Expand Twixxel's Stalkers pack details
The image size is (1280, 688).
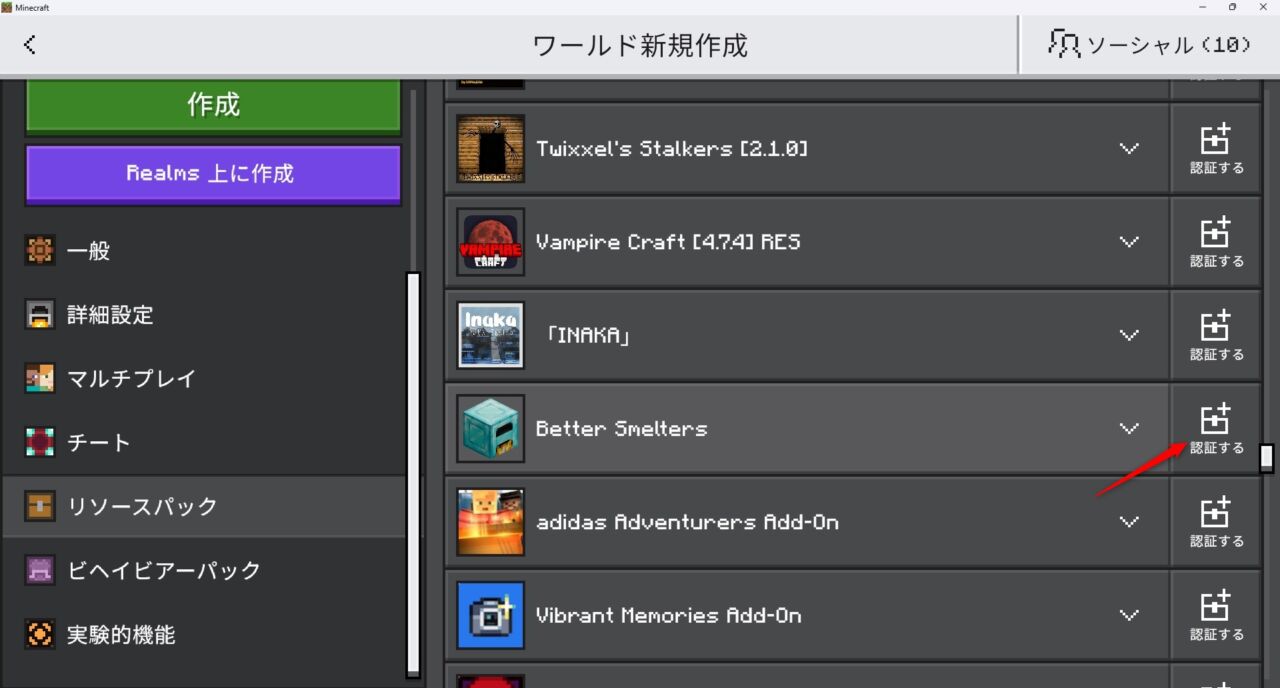(1129, 148)
